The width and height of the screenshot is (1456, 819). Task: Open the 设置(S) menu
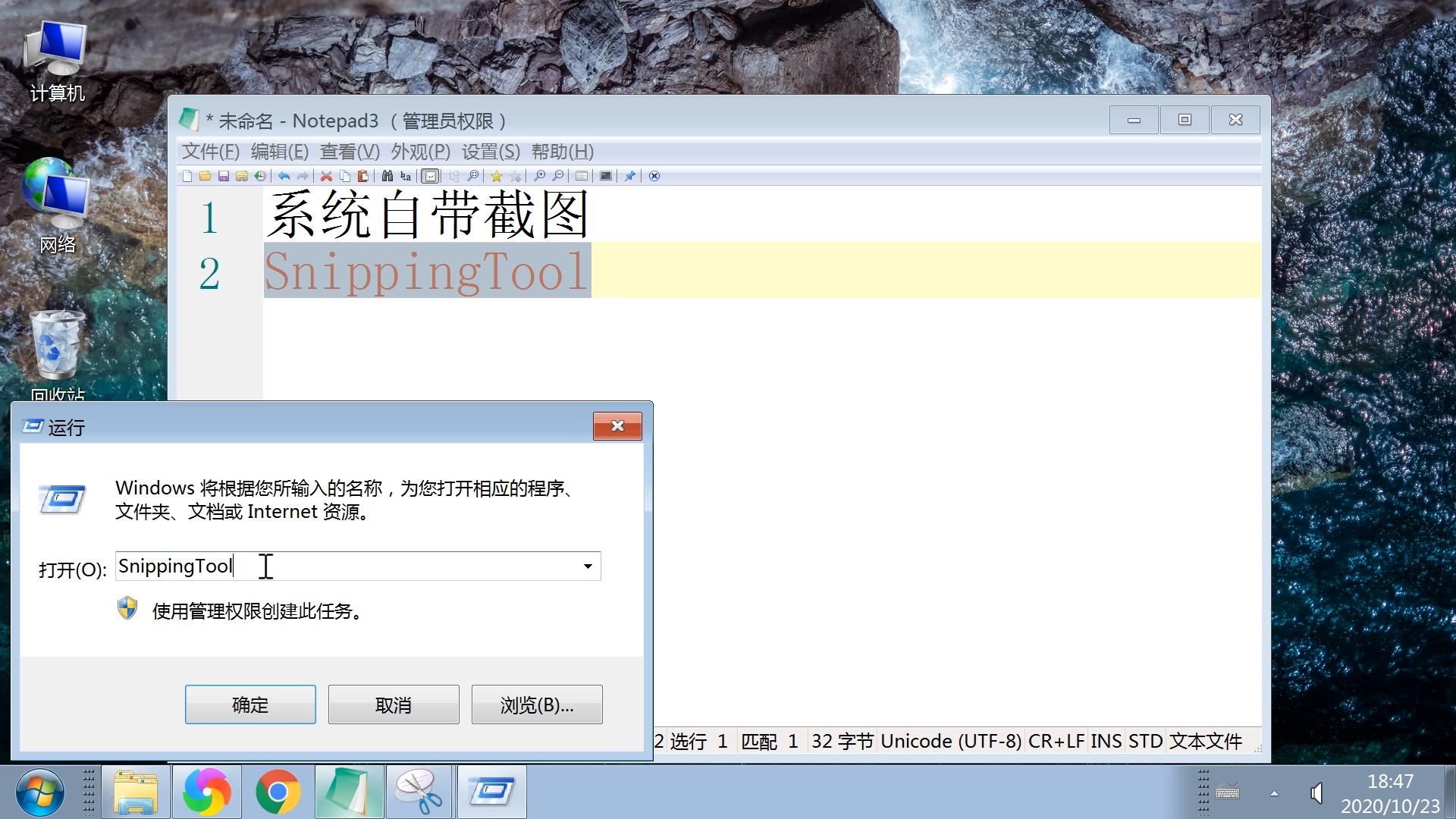coord(491,152)
